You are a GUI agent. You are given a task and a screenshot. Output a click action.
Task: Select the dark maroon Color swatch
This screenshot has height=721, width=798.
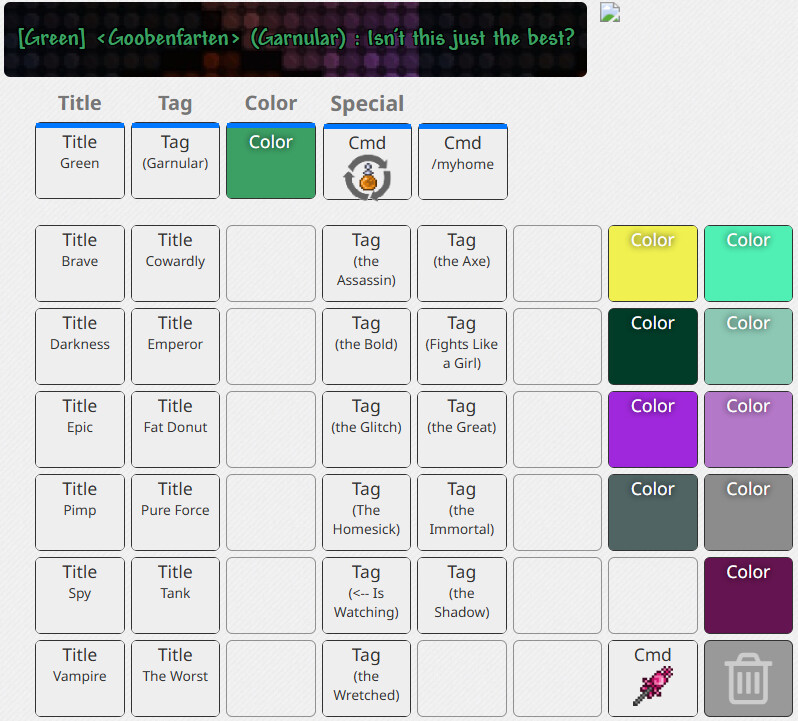pos(748,596)
